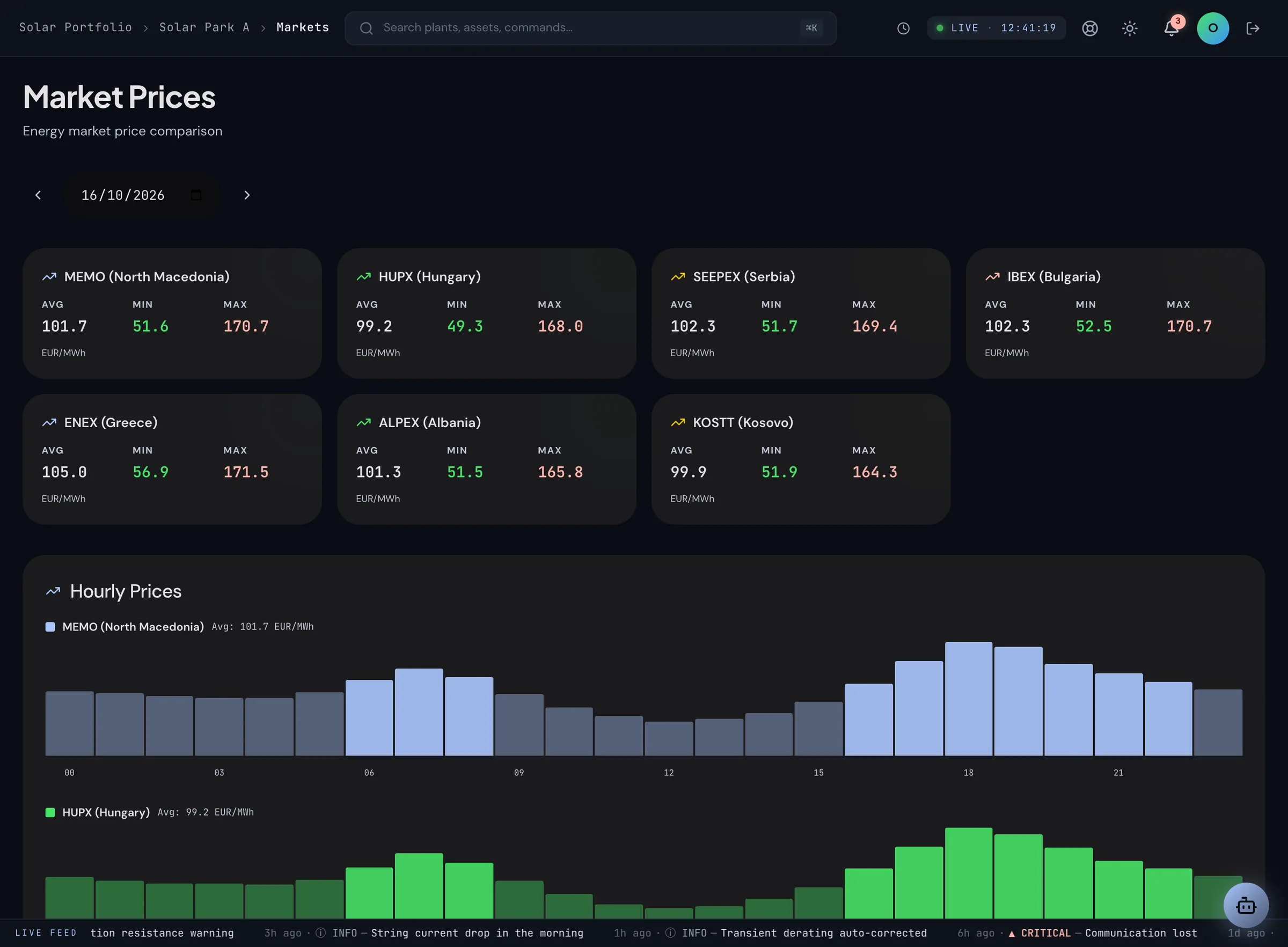Screen dimensions: 1288x947
Task: Open the history clock icon
Action: (x=903, y=28)
